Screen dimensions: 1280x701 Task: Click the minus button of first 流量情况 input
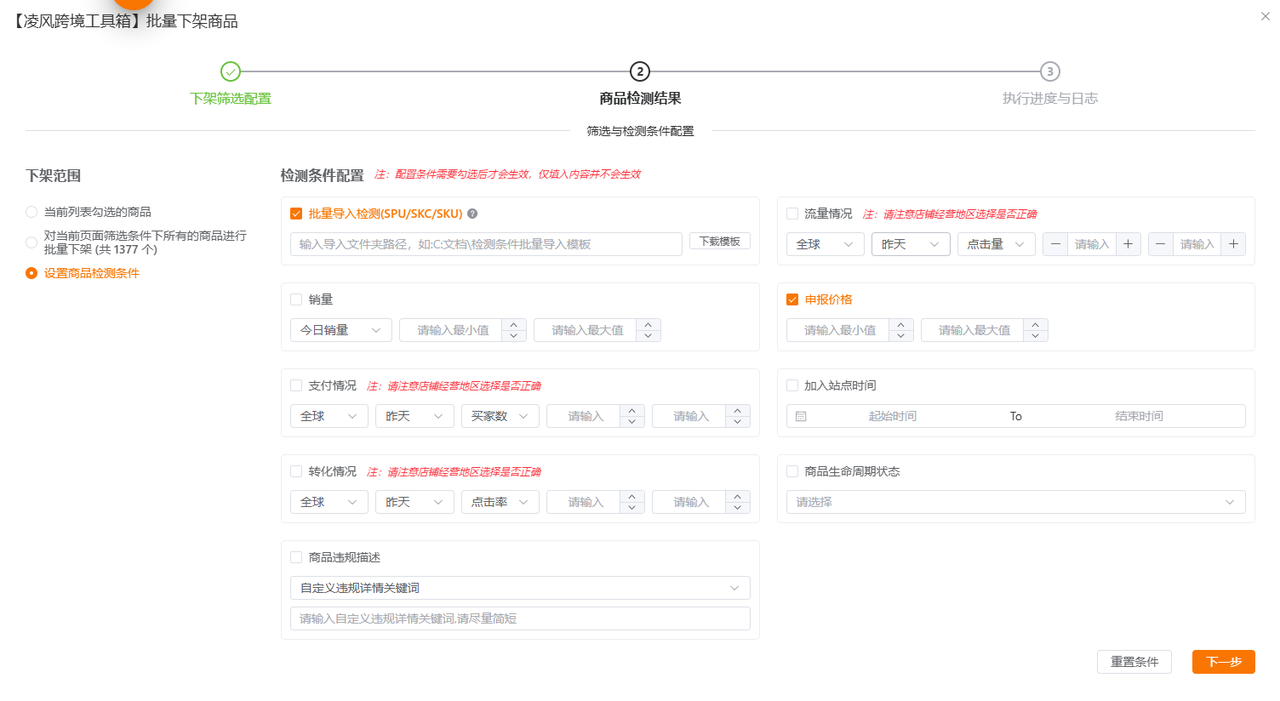pyautogui.click(x=1055, y=244)
